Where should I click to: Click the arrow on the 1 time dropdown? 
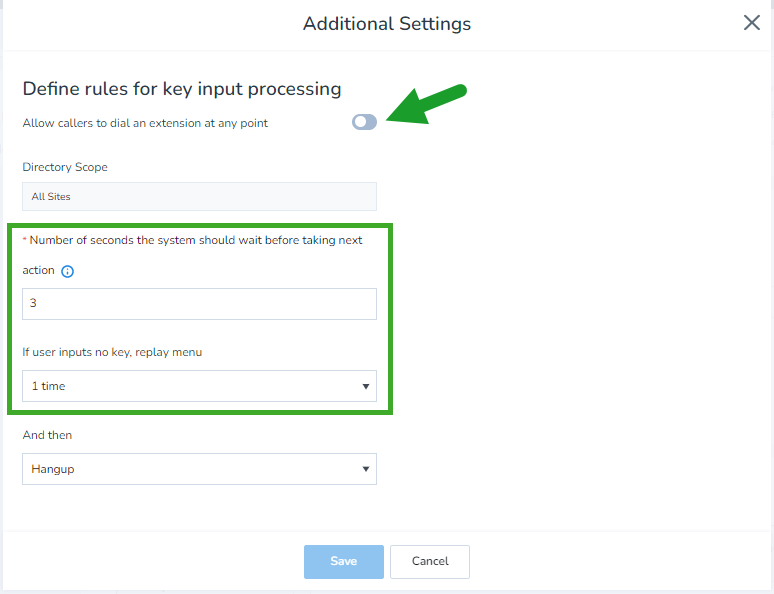click(x=366, y=386)
